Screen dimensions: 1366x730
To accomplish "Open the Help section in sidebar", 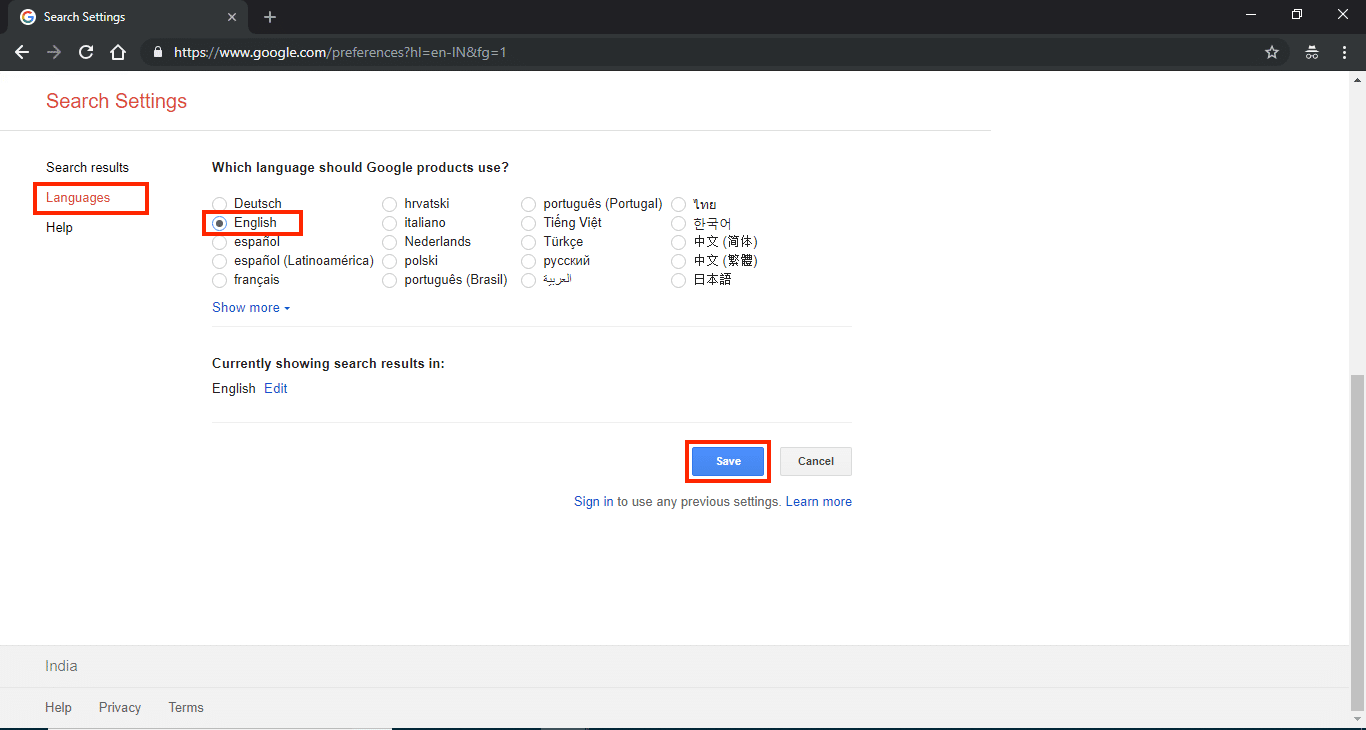I will point(59,227).
